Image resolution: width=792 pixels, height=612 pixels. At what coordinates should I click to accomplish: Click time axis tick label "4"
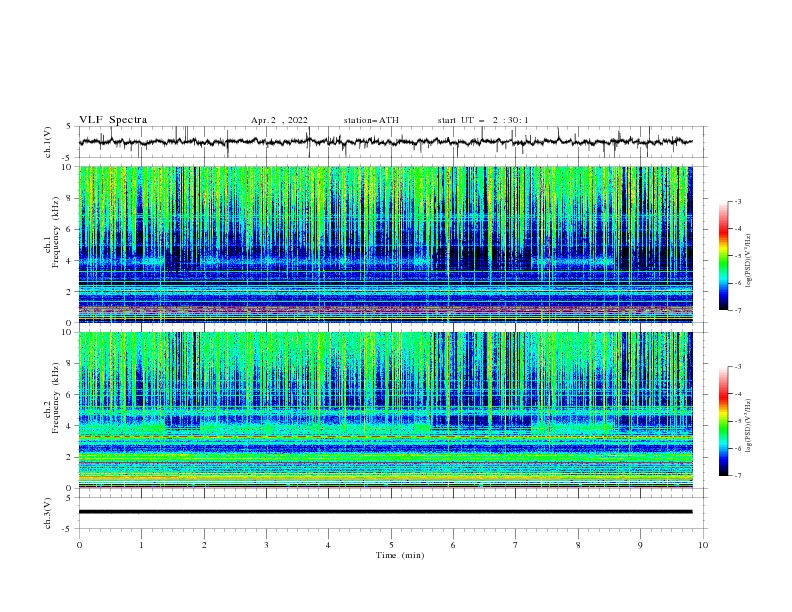(328, 545)
